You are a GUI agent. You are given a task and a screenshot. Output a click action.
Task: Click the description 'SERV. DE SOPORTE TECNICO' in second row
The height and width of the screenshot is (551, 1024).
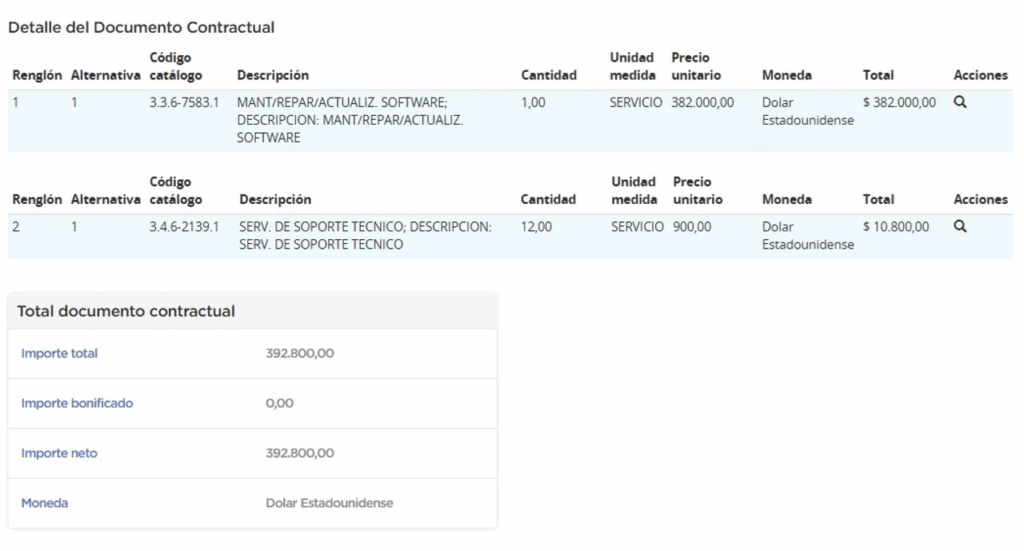tap(365, 235)
